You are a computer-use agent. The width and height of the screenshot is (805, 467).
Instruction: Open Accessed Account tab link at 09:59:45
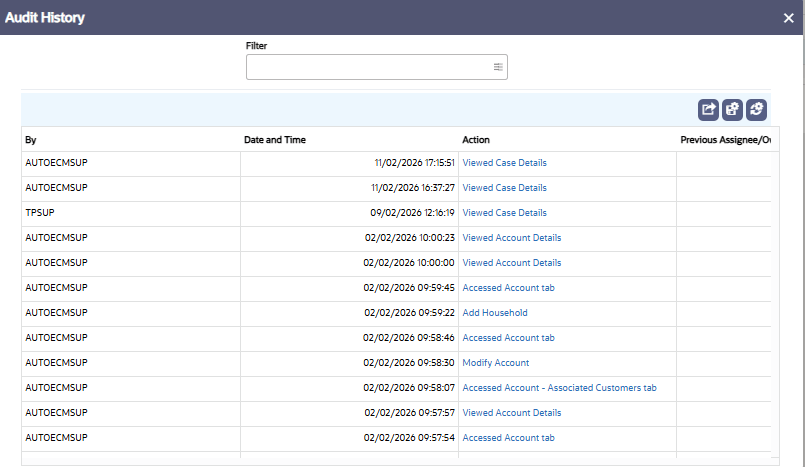(x=508, y=288)
